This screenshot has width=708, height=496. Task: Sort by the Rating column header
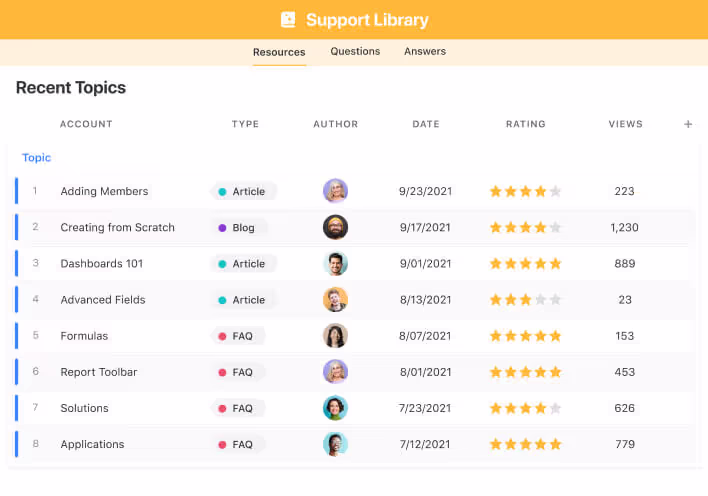[x=525, y=124]
